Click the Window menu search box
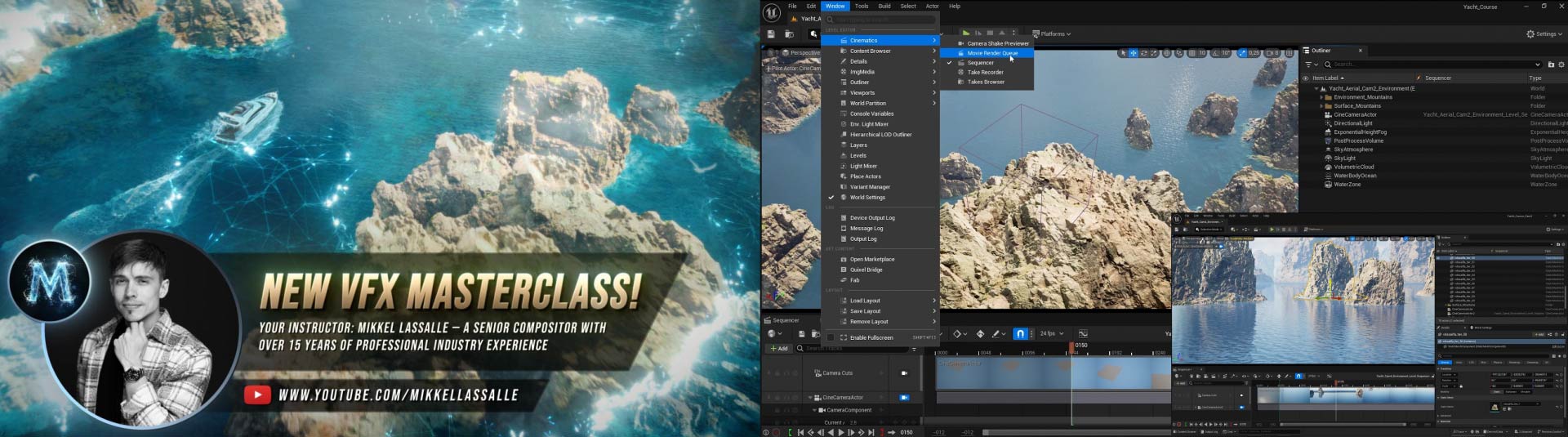This screenshot has height=437, width=1568. pos(880,19)
